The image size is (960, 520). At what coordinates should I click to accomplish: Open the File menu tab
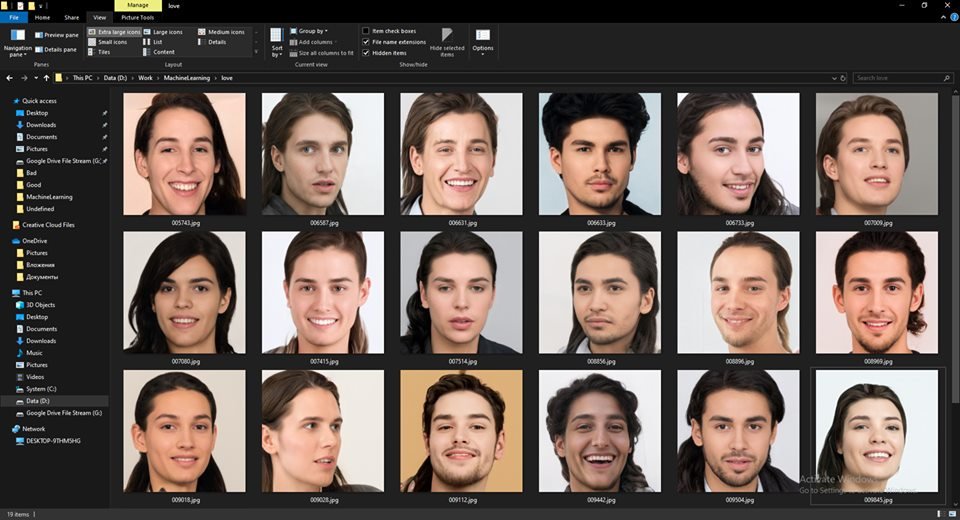tap(13, 18)
